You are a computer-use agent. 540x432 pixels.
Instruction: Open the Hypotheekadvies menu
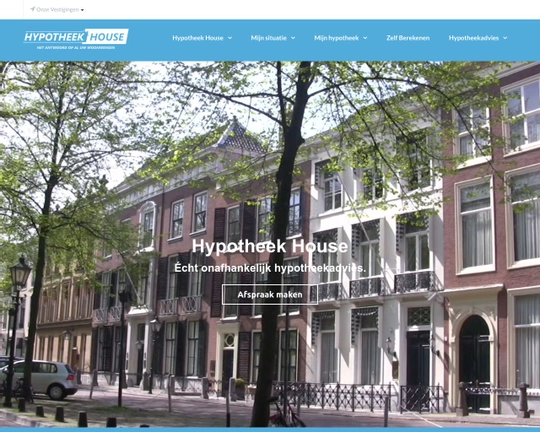(x=474, y=38)
